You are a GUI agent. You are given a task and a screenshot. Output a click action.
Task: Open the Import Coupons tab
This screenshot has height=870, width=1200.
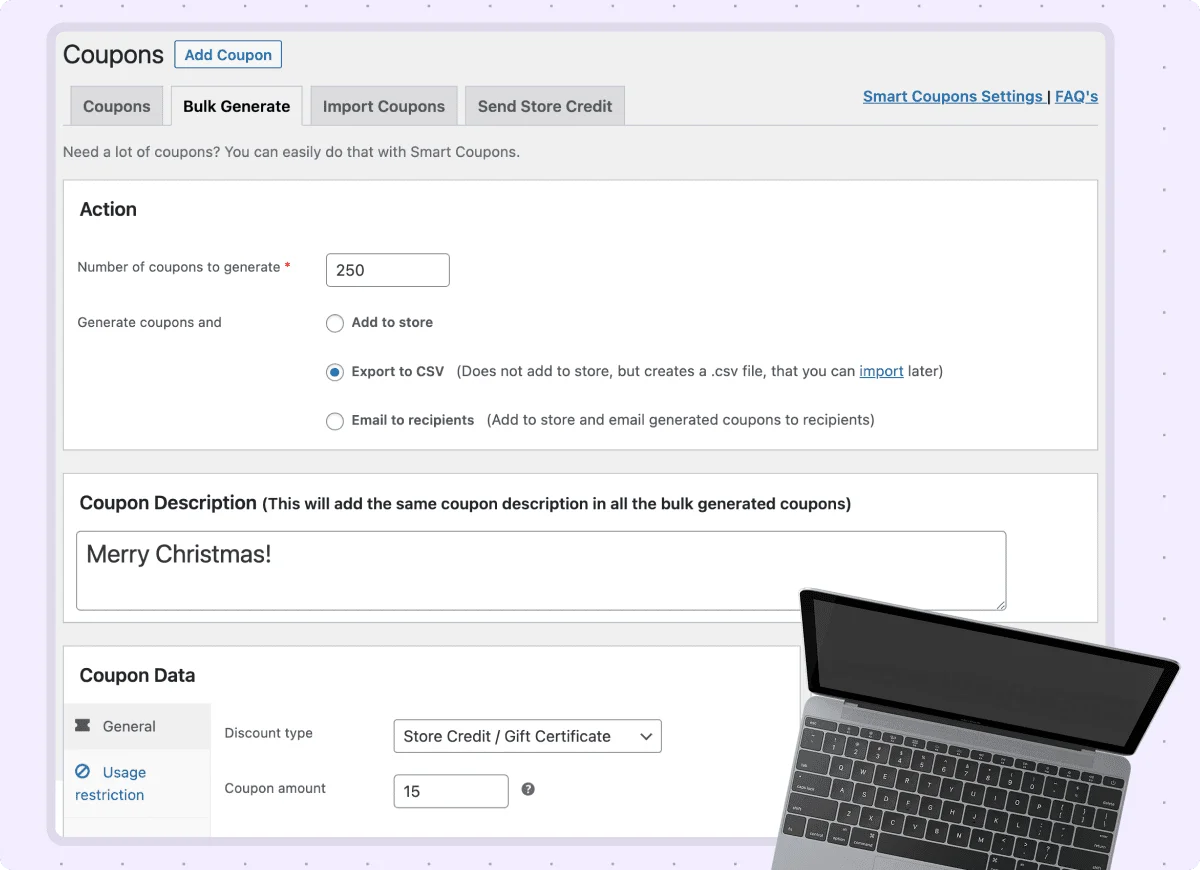(384, 106)
